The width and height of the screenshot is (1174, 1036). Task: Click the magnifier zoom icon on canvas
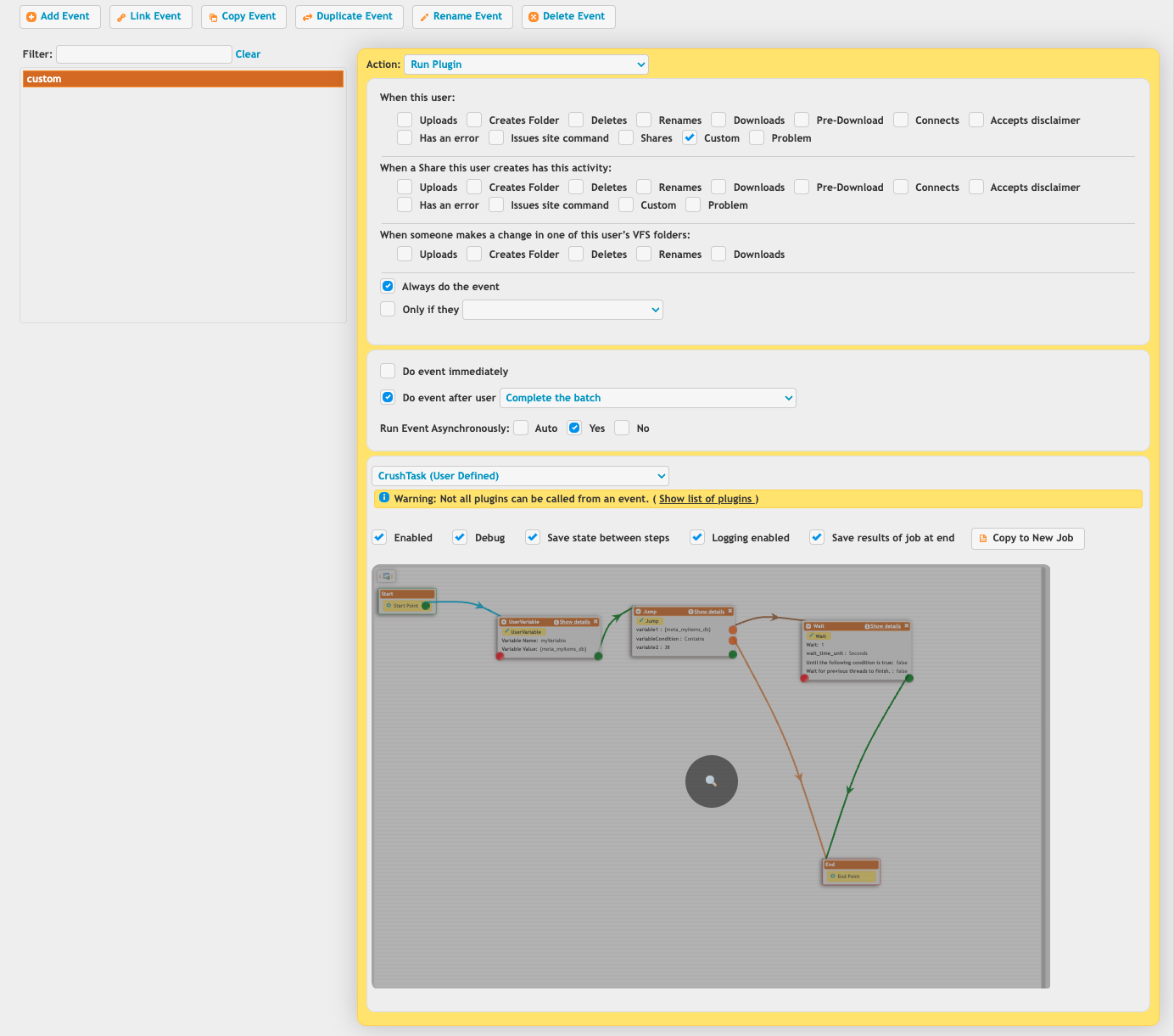pos(711,781)
